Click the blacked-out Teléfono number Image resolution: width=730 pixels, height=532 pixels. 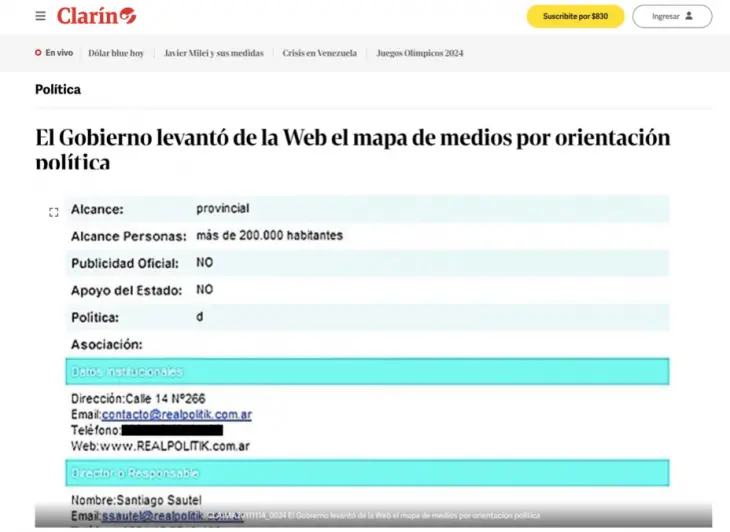click(172, 430)
